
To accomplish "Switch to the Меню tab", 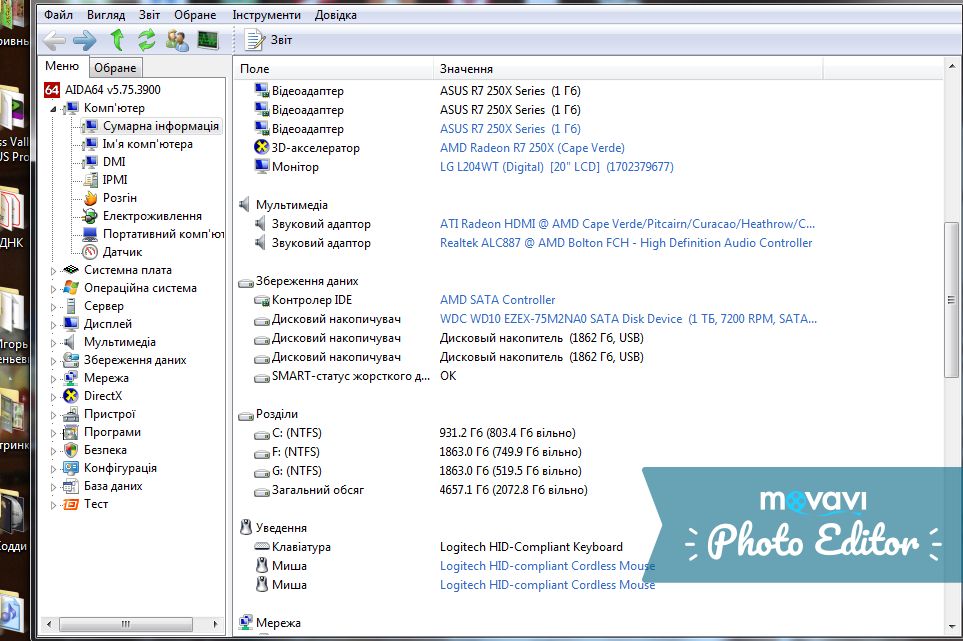I will 62,66.
